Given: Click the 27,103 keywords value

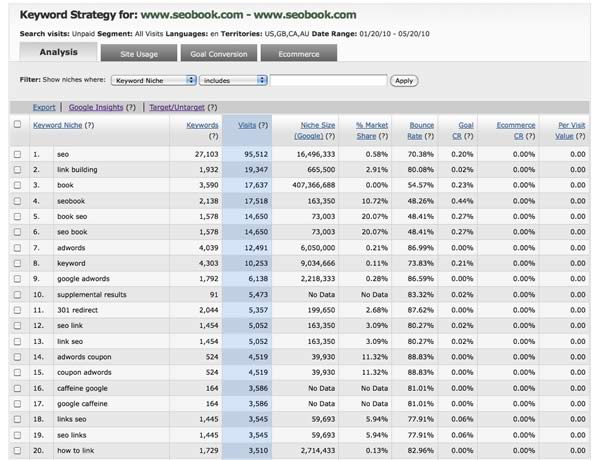Looking at the screenshot, I should point(206,154).
